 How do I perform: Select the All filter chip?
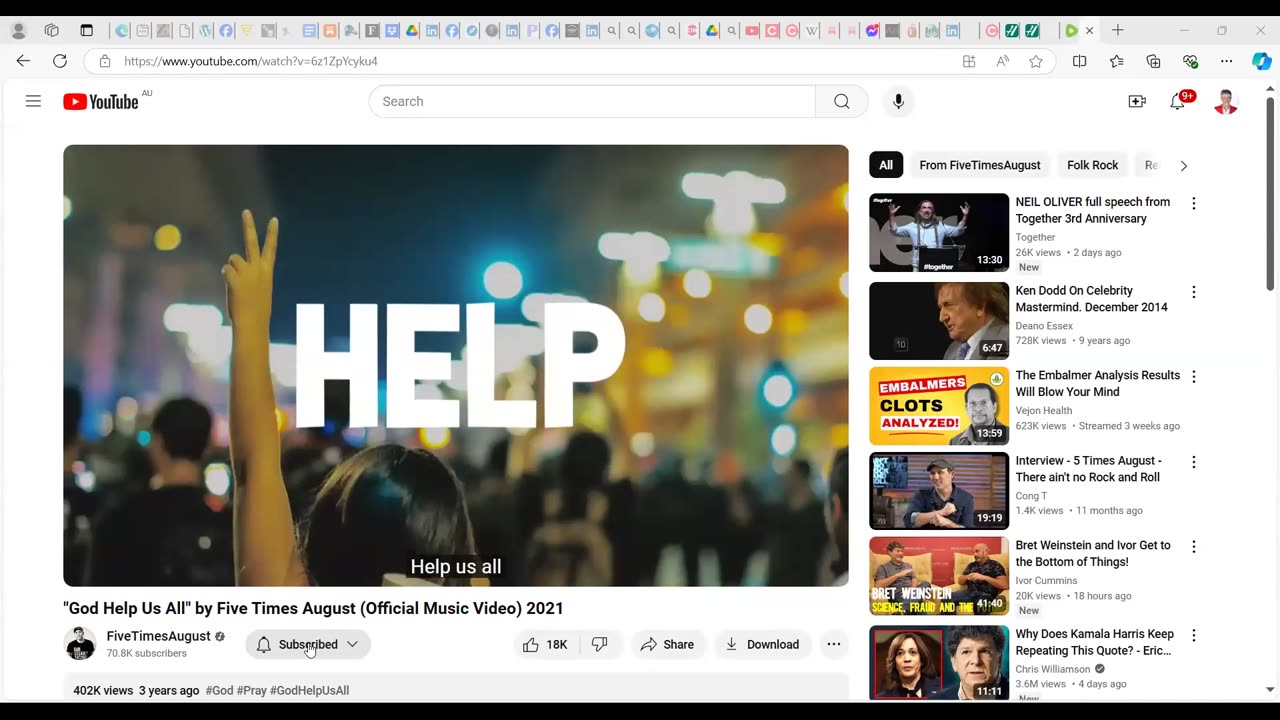[x=886, y=165]
